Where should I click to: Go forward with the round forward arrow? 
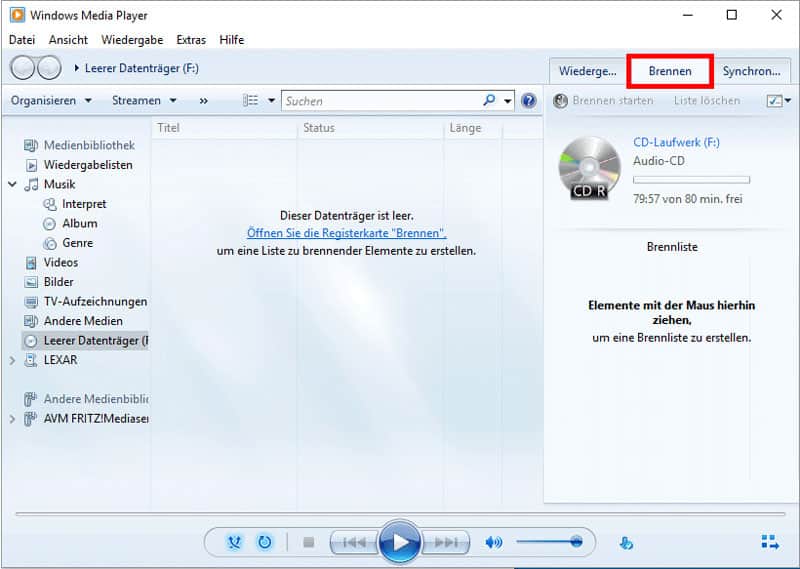click(49, 67)
